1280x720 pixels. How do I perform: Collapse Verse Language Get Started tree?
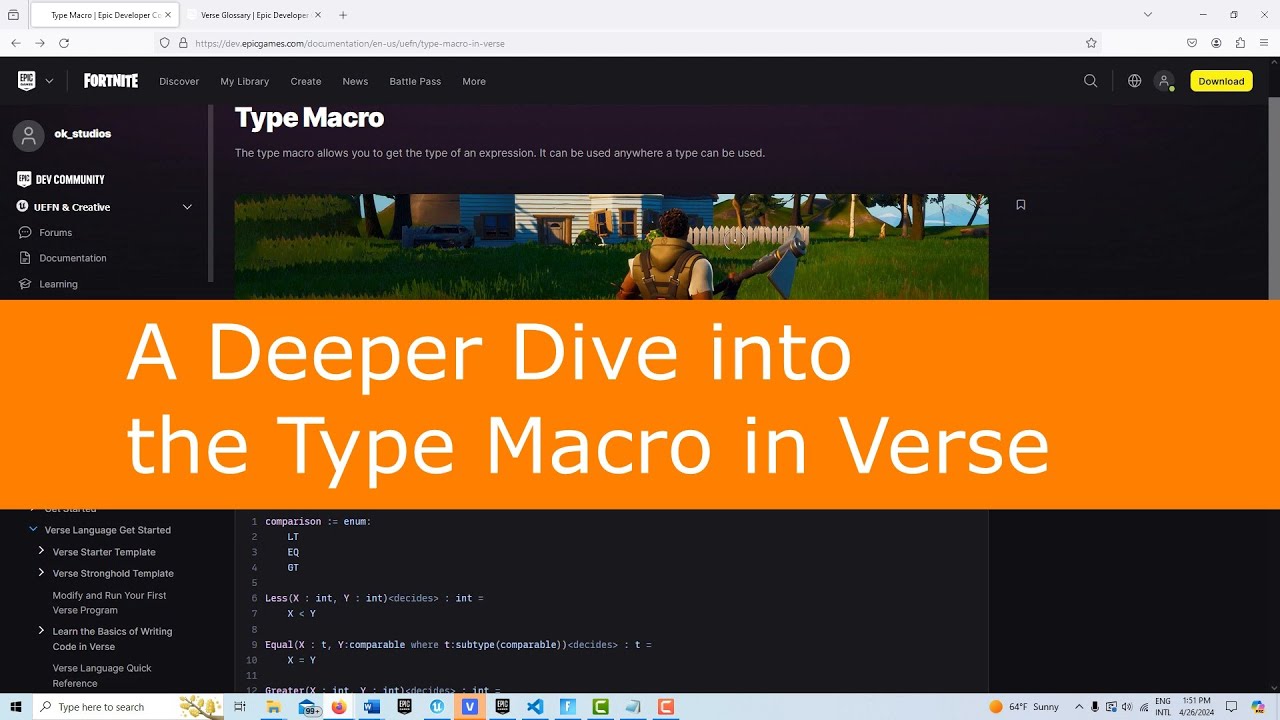33,529
